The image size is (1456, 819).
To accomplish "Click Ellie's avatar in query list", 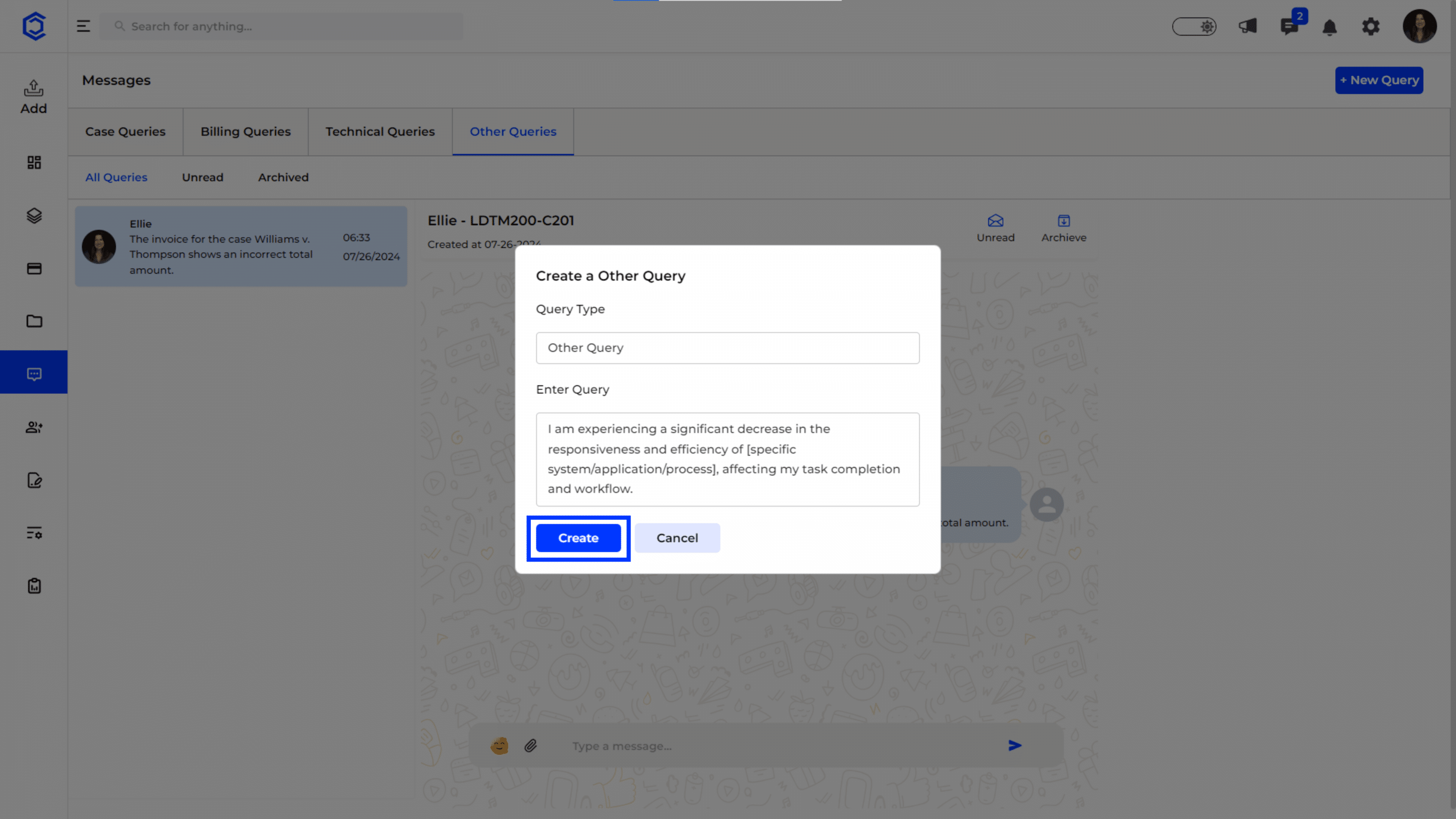I will click(x=99, y=246).
